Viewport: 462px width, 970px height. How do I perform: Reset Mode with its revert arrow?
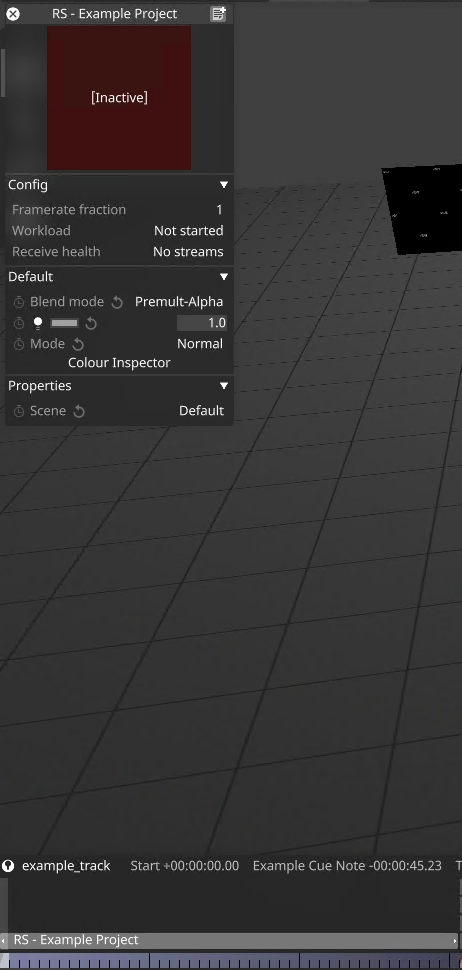[x=78, y=344]
